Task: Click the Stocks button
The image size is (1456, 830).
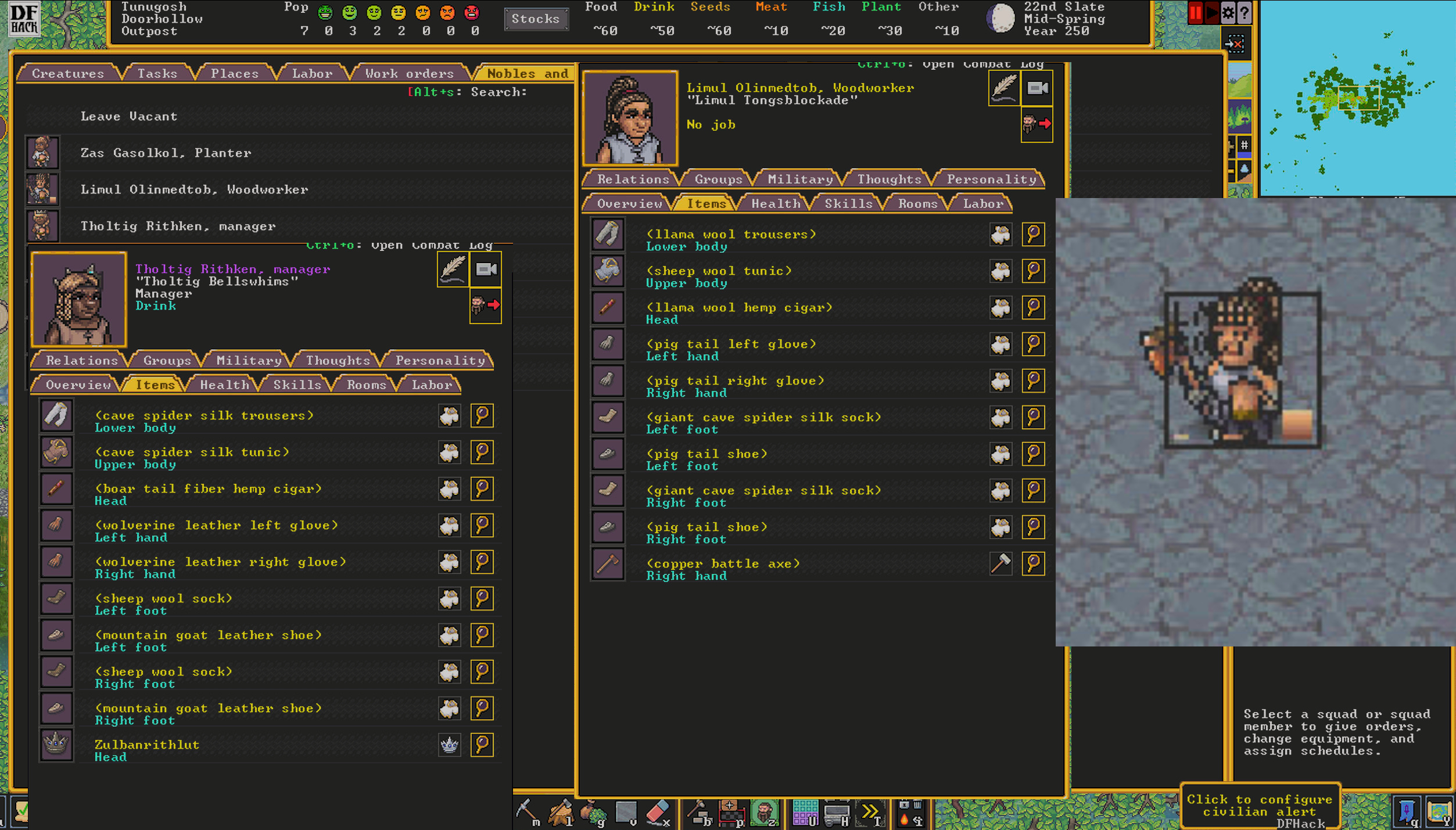Action: pos(535,19)
